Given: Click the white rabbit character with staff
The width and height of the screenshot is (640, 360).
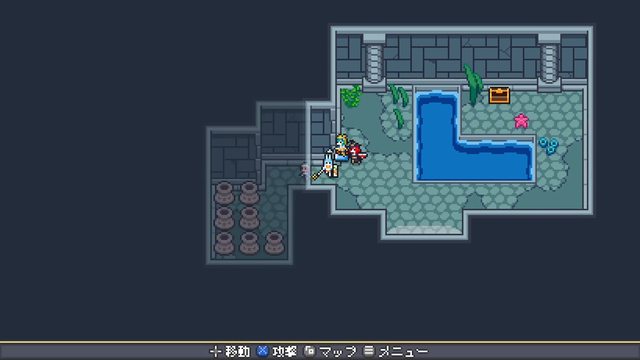Looking at the screenshot, I should pyautogui.click(x=325, y=165).
